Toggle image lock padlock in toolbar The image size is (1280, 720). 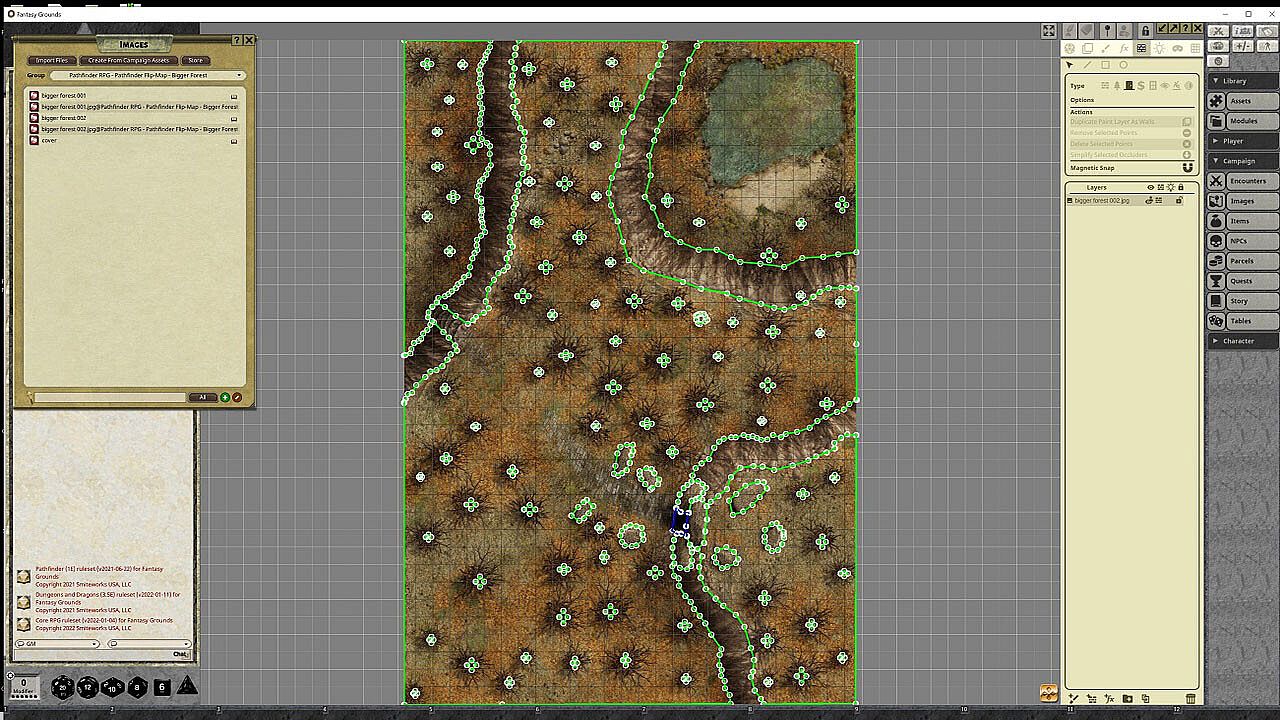[x=1145, y=31]
